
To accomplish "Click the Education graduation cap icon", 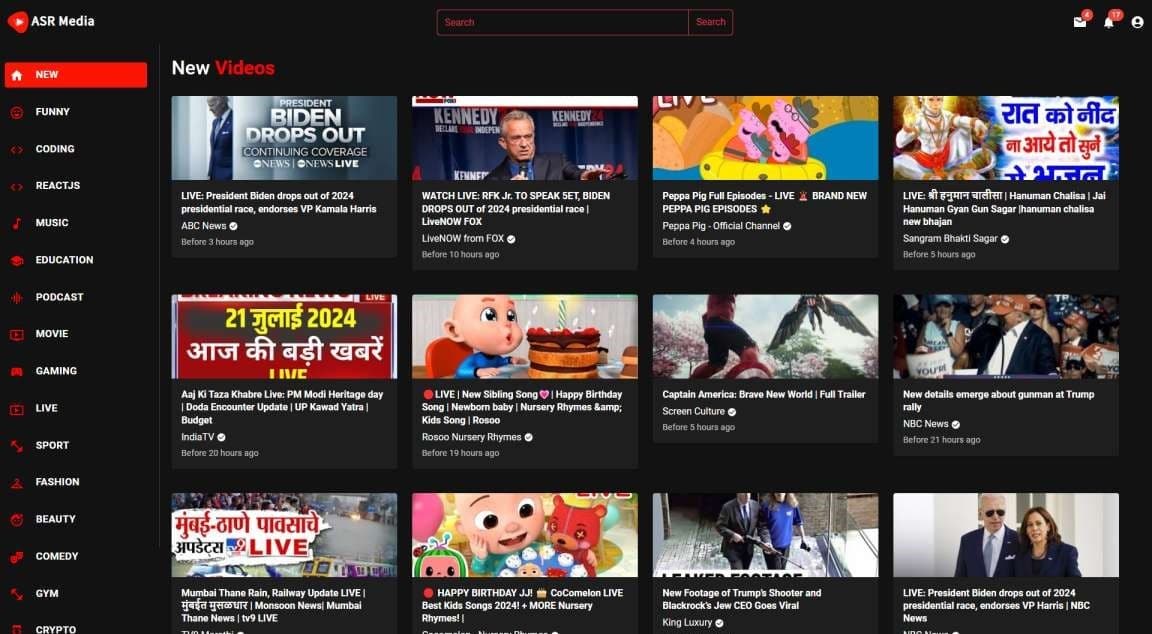I will pyautogui.click(x=17, y=260).
